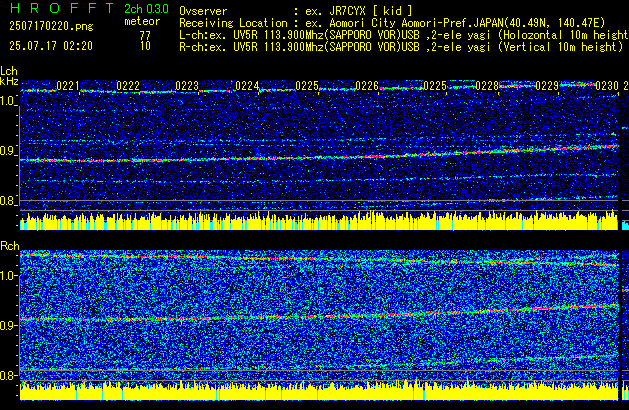Click the green "meteor" label
The image size is (629, 410).
pyautogui.click(x=142, y=21)
